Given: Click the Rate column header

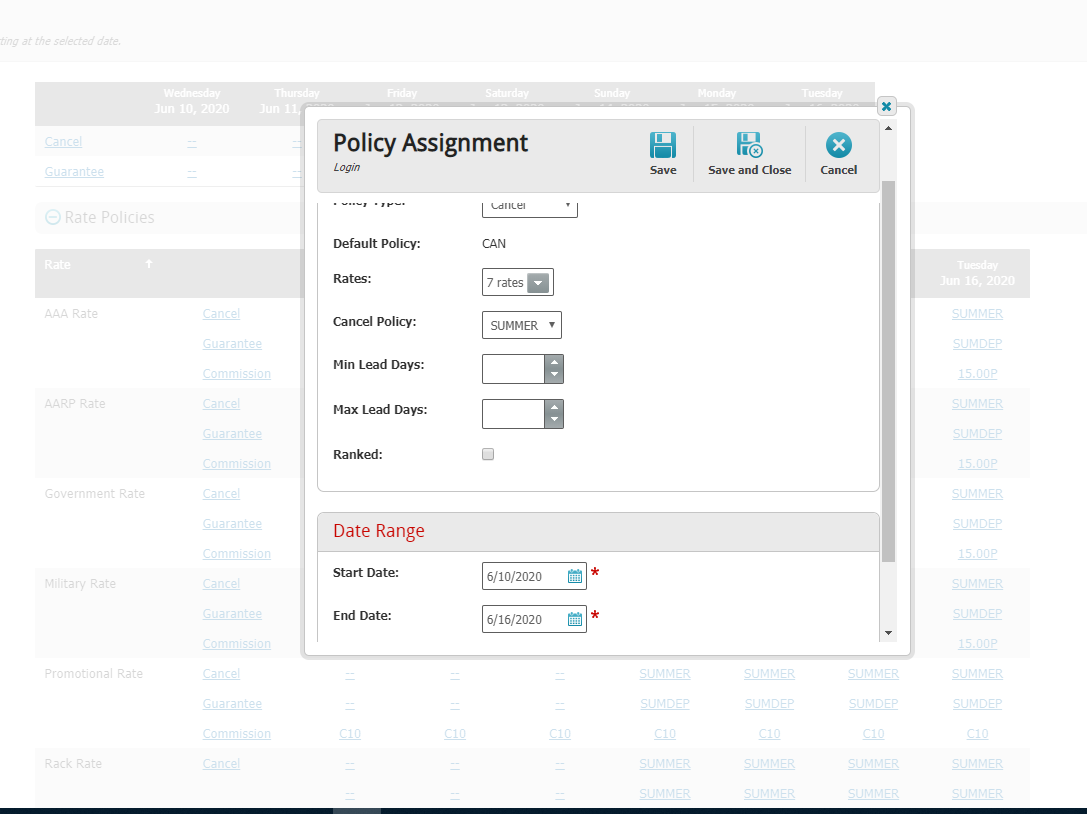Looking at the screenshot, I should [x=58, y=264].
